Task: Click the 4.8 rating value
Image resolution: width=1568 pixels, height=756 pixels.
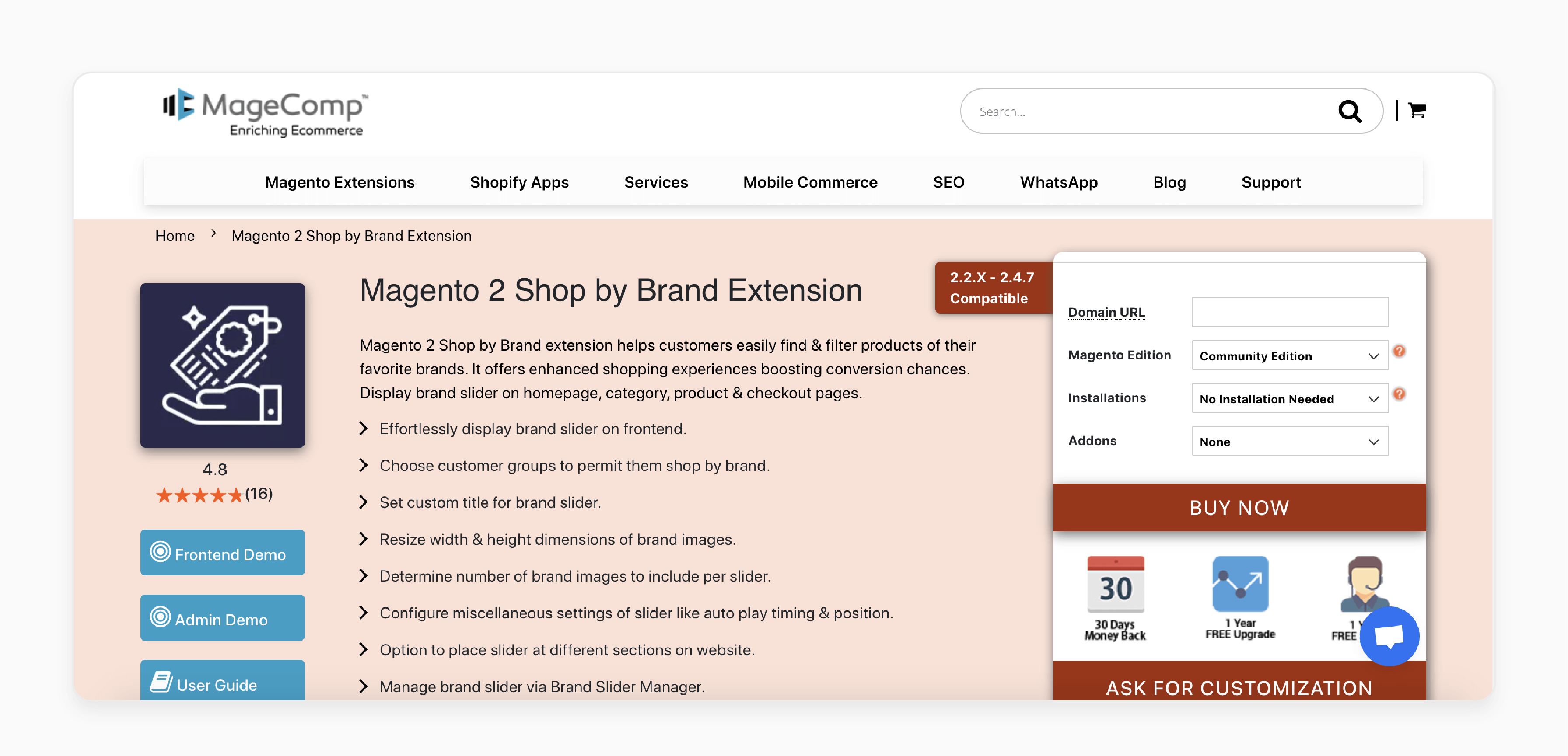Action: coord(214,469)
